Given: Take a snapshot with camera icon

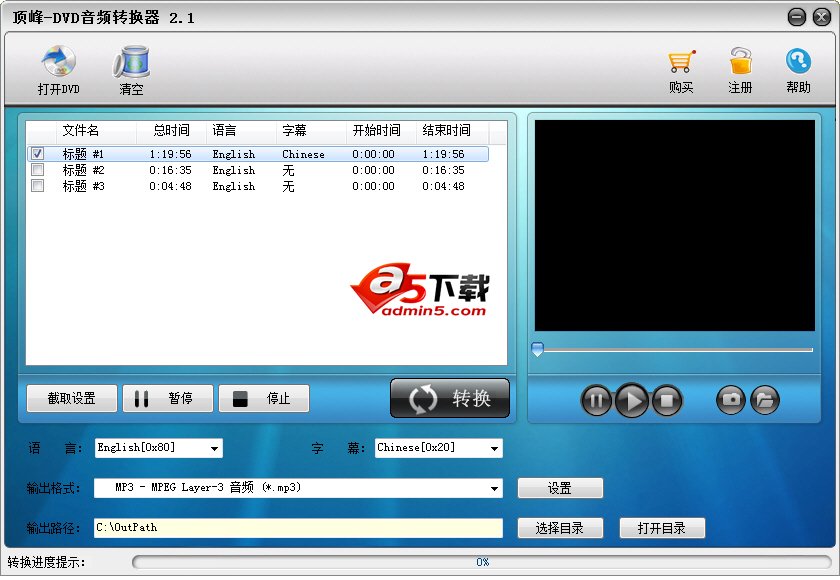Looking at the screenshot, I should tap(731, 400).
